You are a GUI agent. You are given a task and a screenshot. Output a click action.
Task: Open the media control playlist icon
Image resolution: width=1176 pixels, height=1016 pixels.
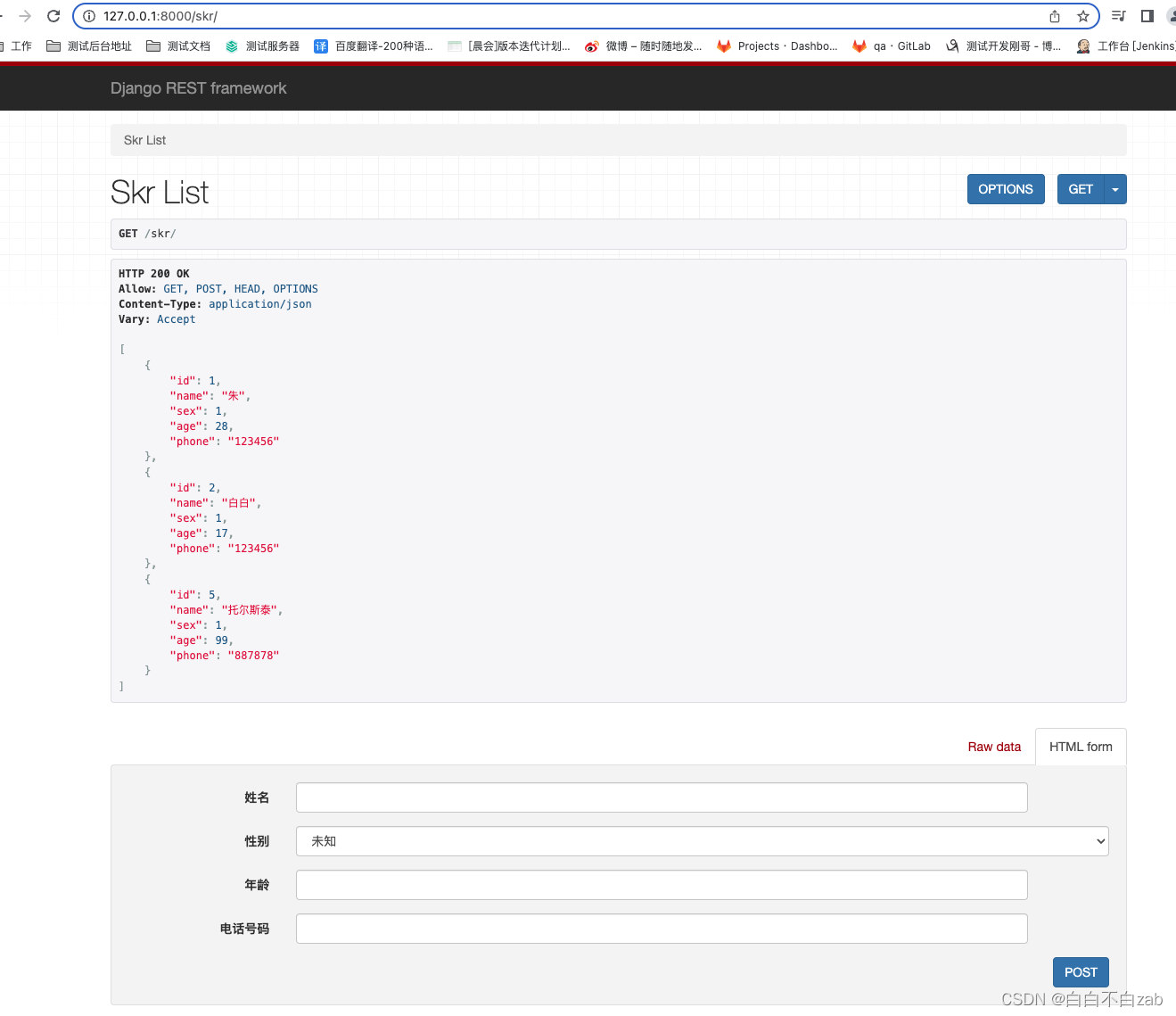click(x=1119, y=16)
